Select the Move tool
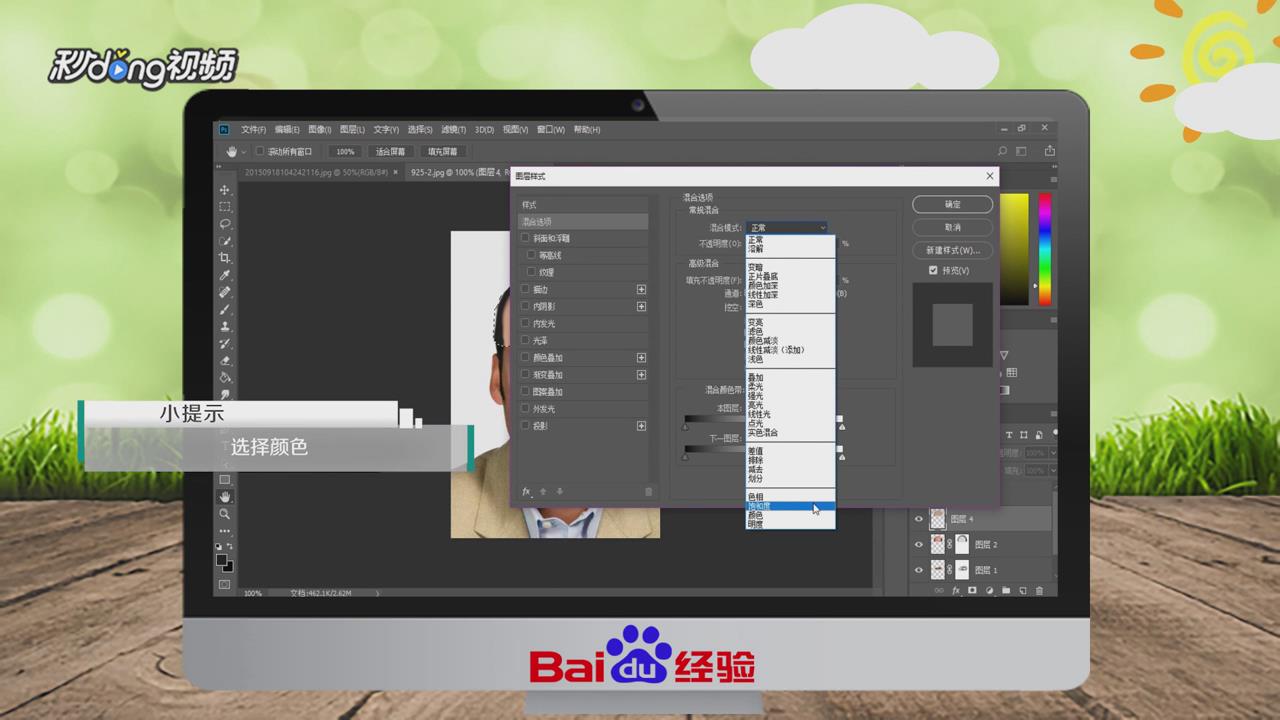 pyautogui.click(x=225, y=190)
